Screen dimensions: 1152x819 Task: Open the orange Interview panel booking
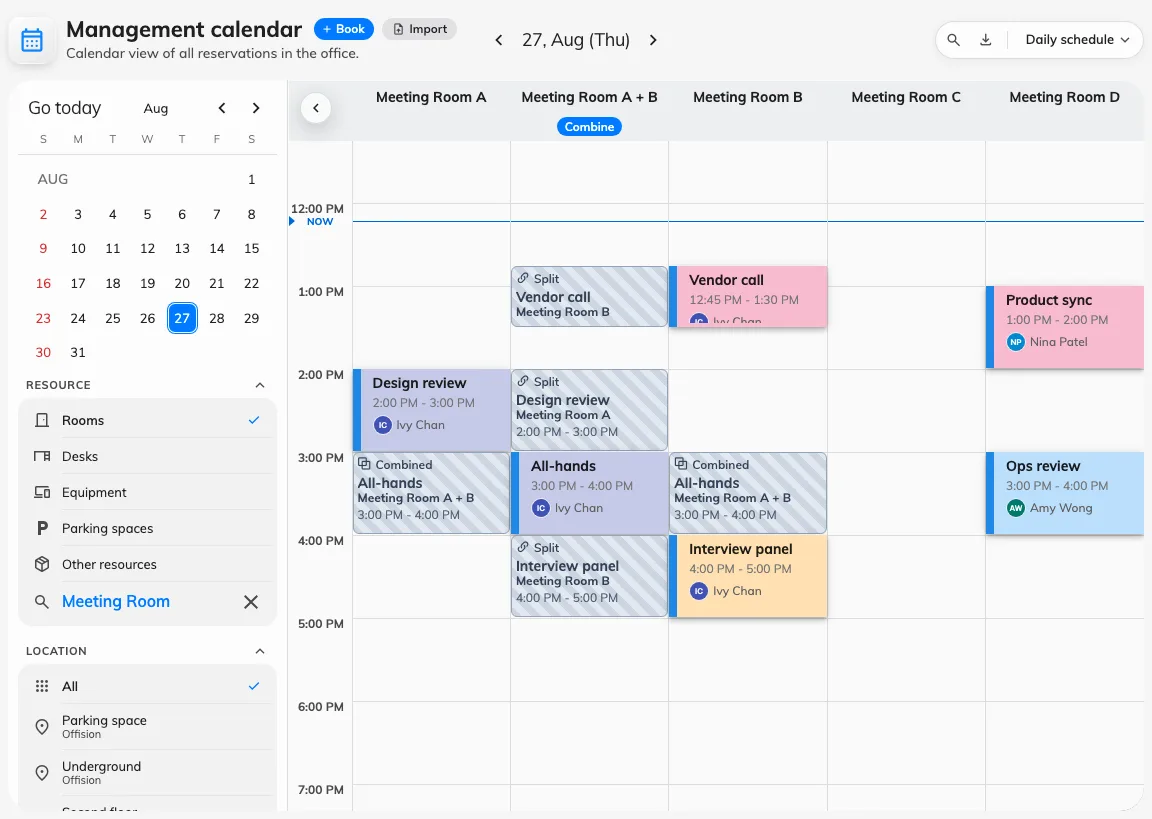[x=748, y=577]
